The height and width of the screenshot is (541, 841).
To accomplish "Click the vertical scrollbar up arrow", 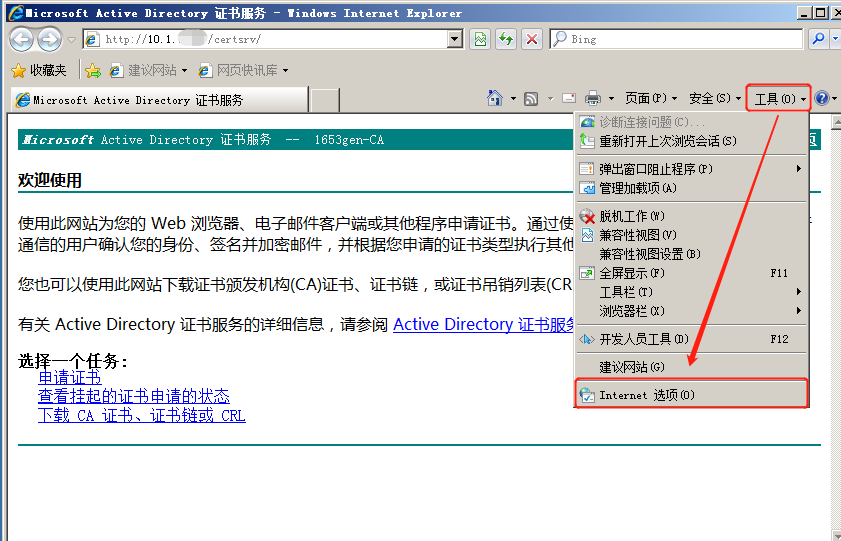I will pyautogui.click(x=836, y=122).
